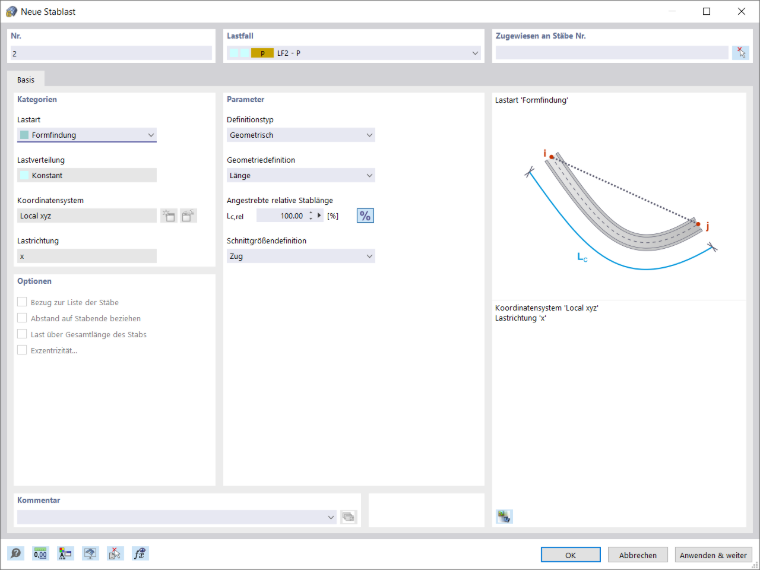
Task: Click the 'Kategorien' section heading
Action: click(37, 99)
